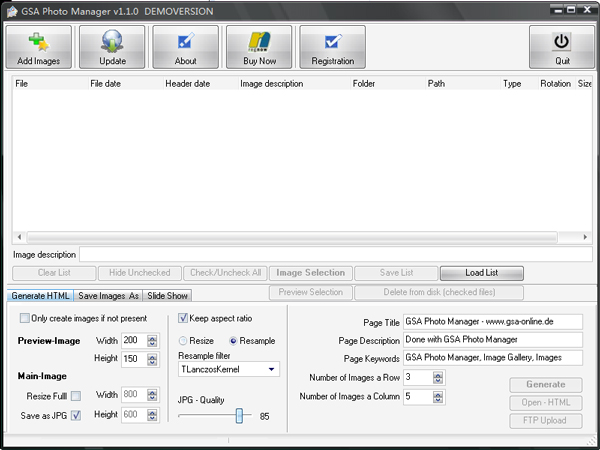Click the scroll left arrow of list
This screenshot has width=600, height=450.
pos(20,237)
